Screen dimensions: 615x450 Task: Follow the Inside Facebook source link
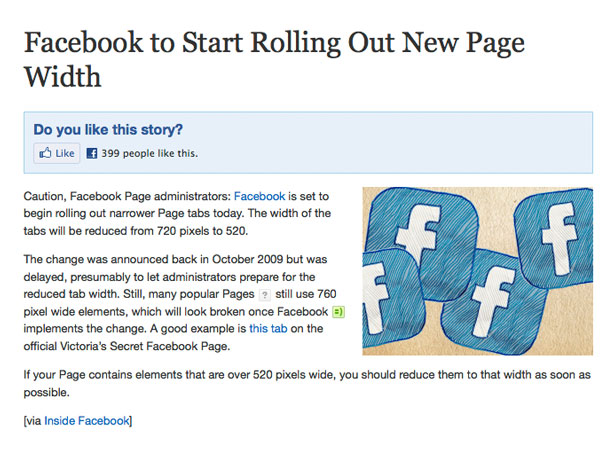click(x=87, y=421)
